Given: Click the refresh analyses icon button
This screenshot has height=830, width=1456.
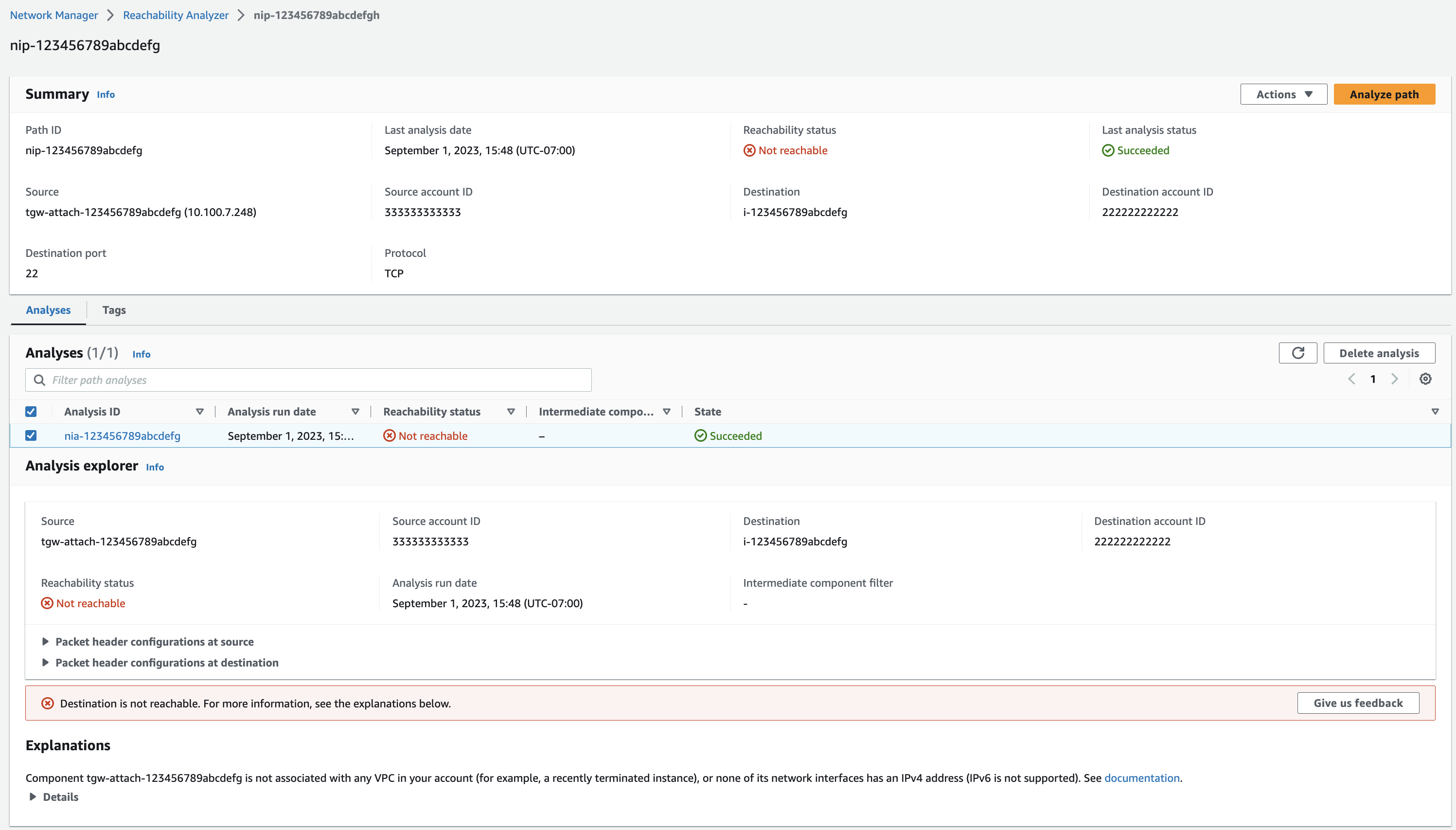Looking at the screenshot, I should (x=1297, y=353).
